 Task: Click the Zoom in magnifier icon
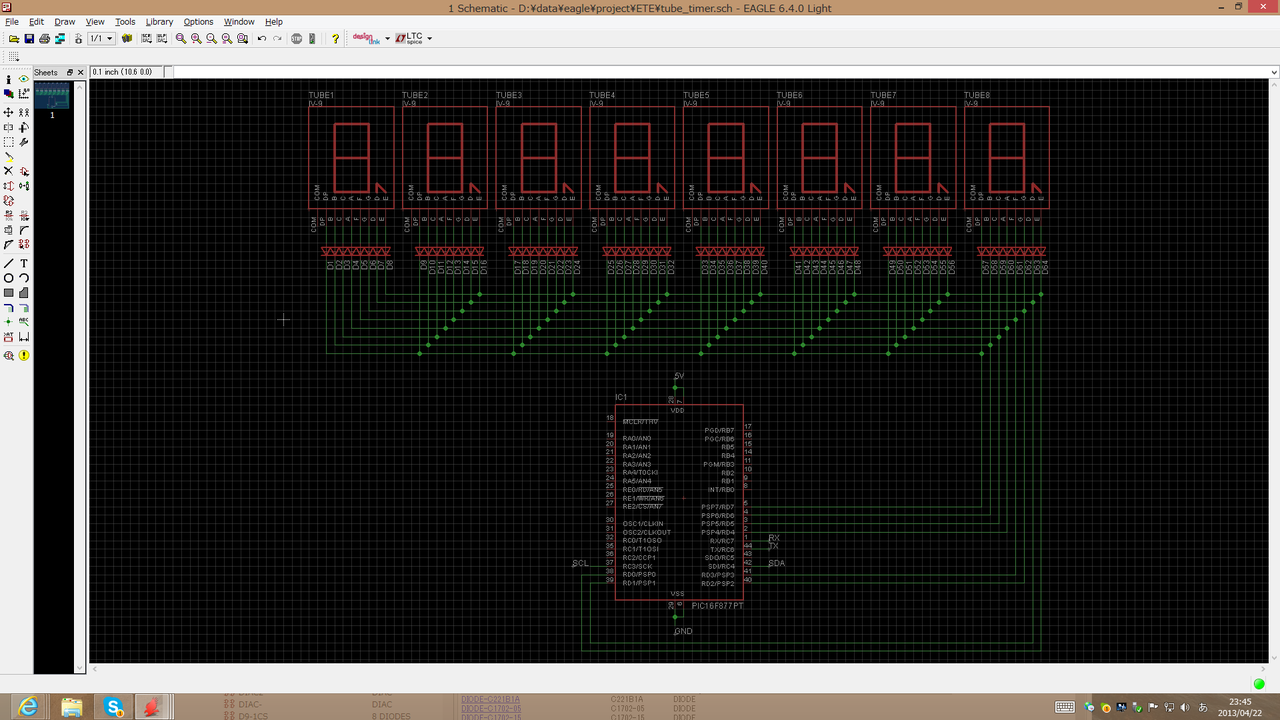(196, 39)
